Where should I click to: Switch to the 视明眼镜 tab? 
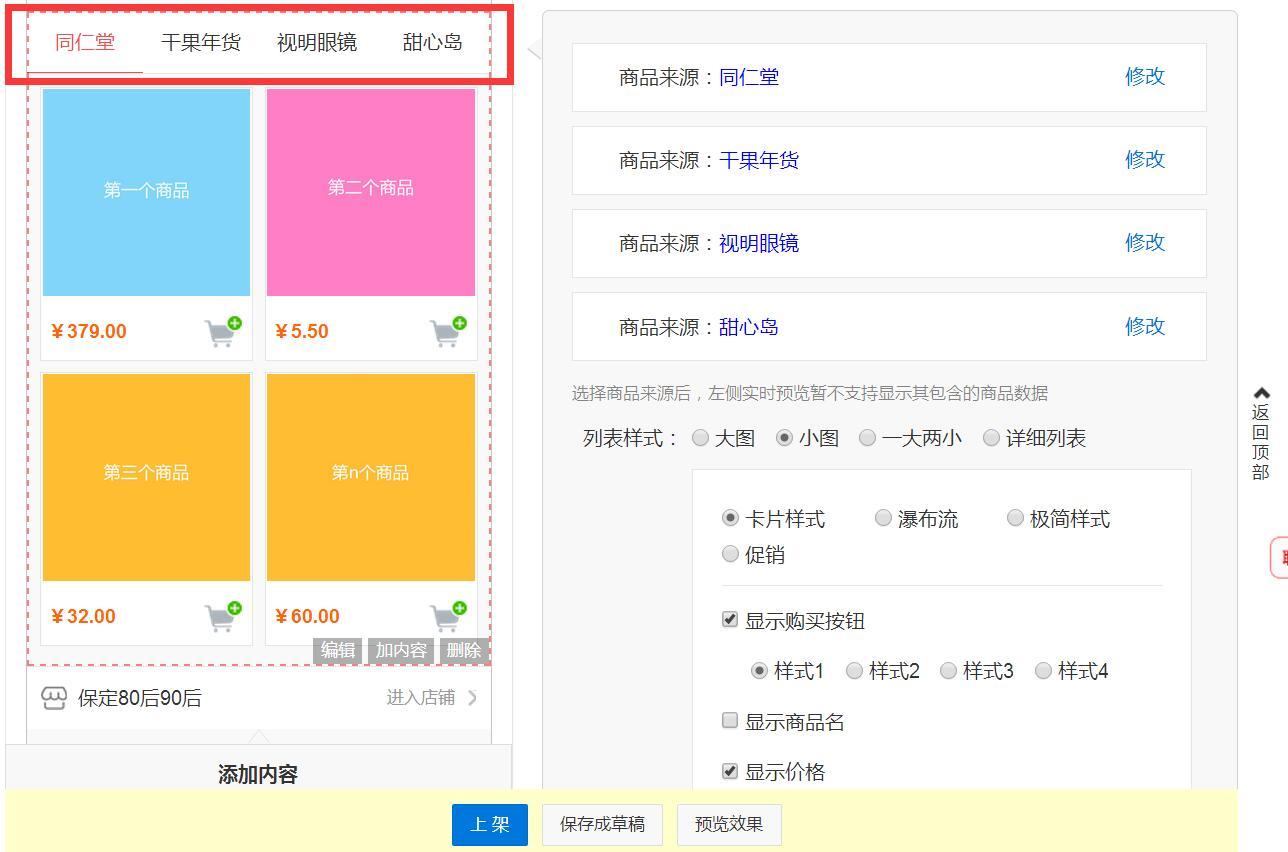pos(317,42)
